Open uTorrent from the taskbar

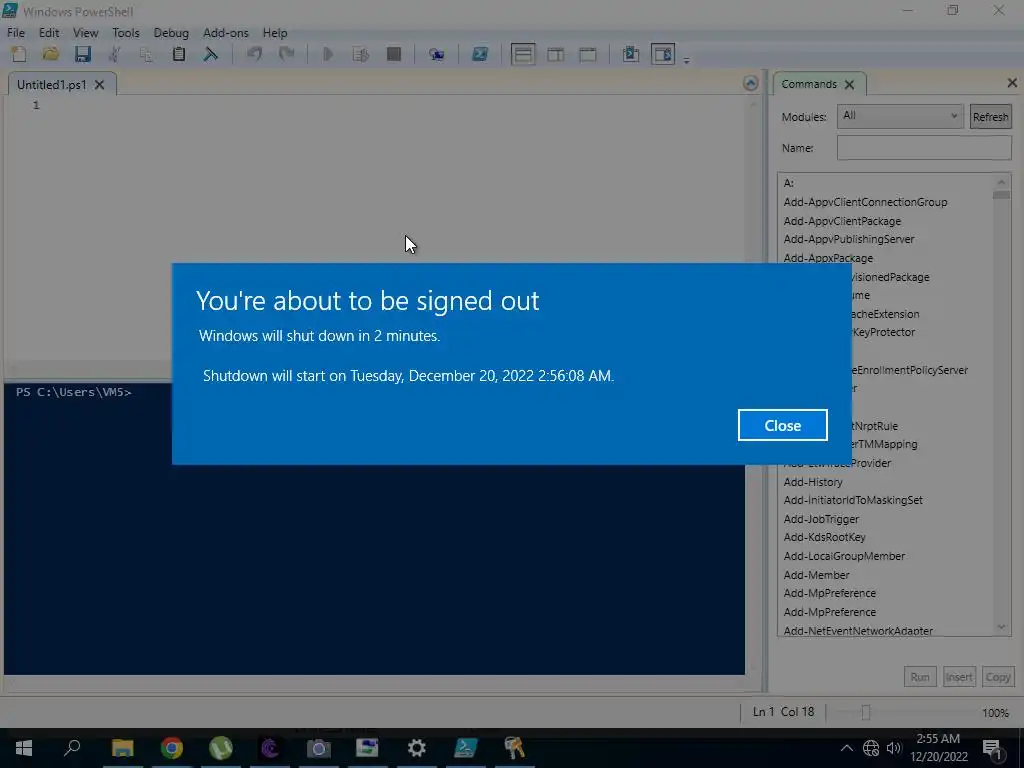point(221,748)
